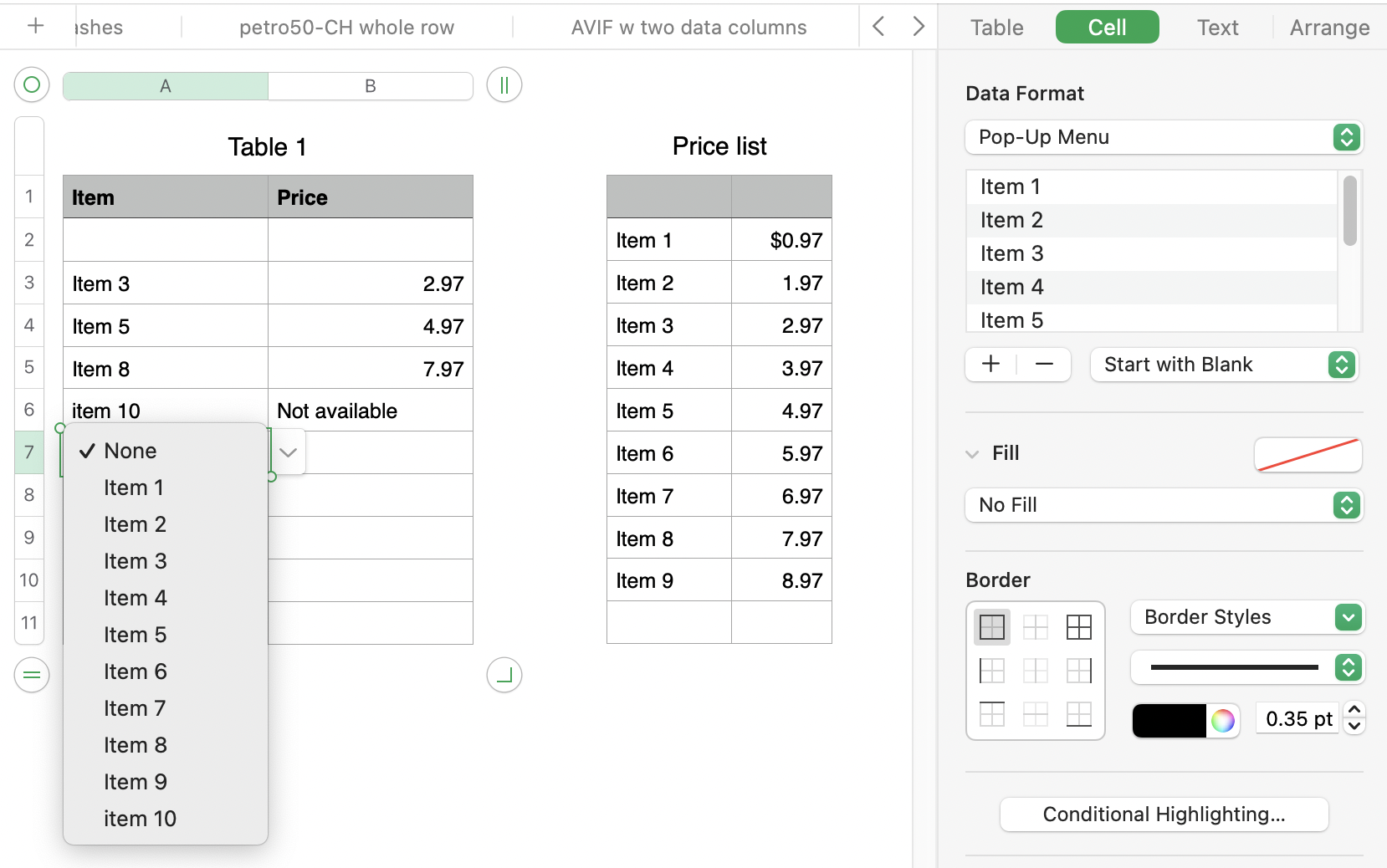Open the Data Format Pop-Up Menu dropdown
This screenshot has height=868, width=1387.
[x=1164, y=137]
